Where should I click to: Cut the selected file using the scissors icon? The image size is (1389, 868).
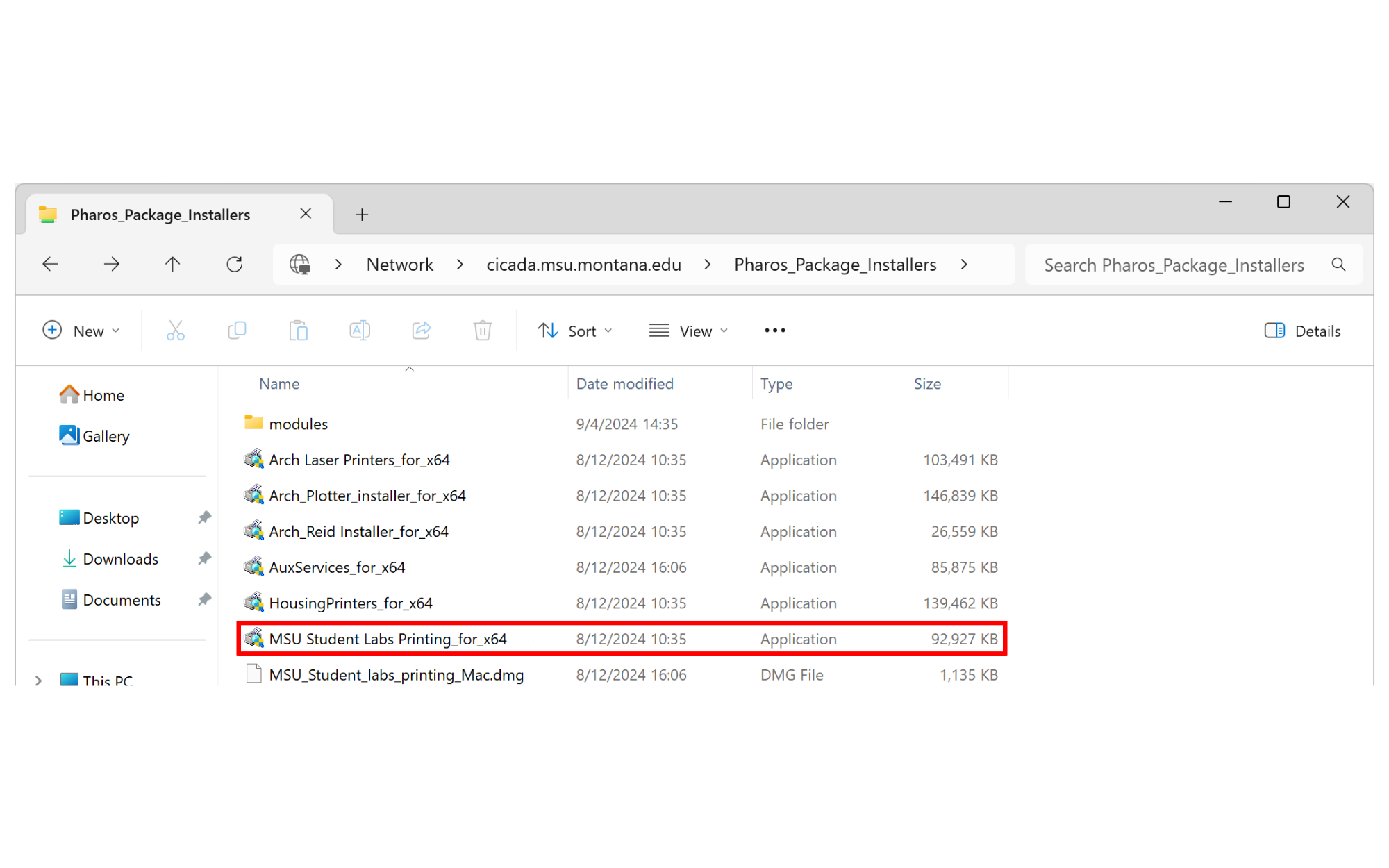coord(175,331)
